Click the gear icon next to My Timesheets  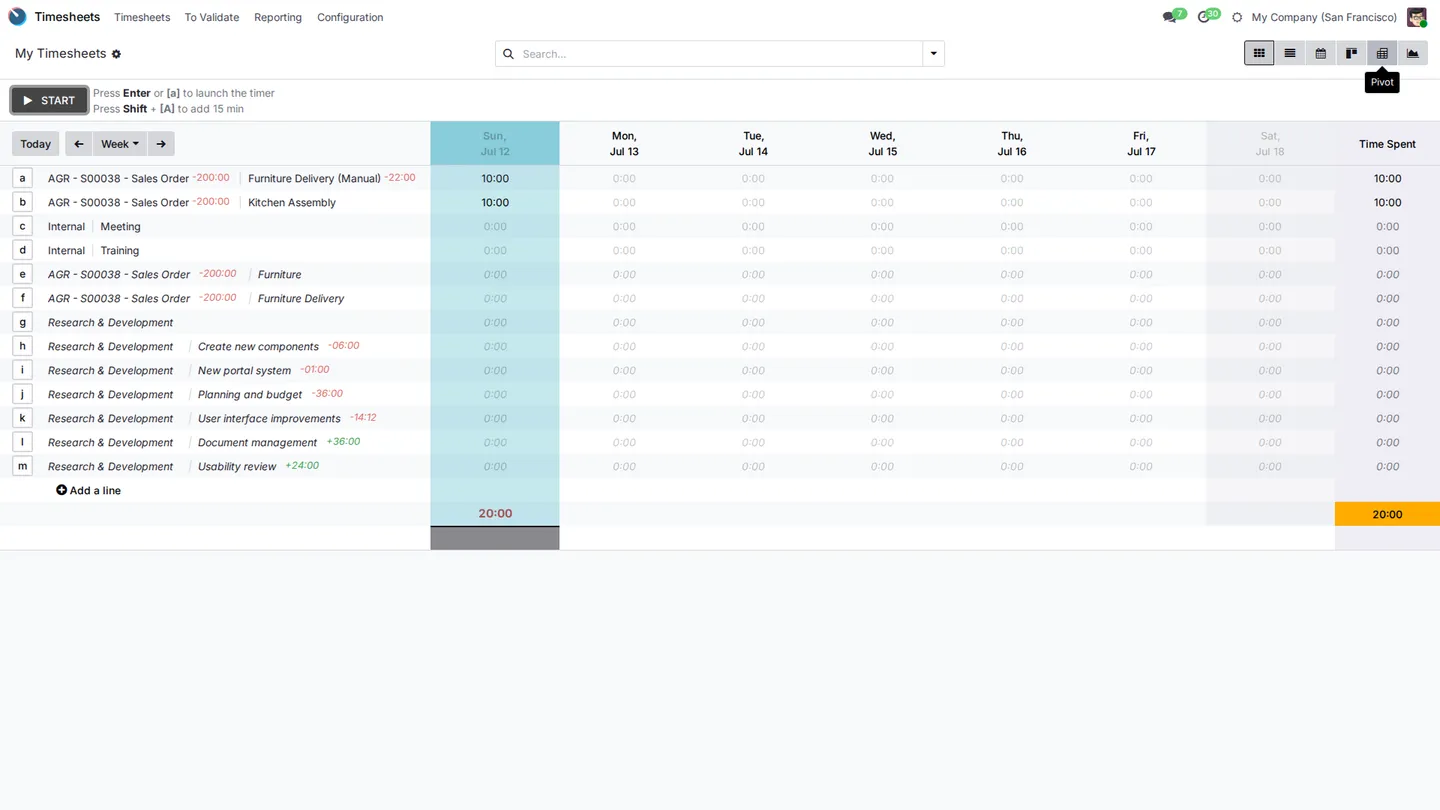point(116,54)
